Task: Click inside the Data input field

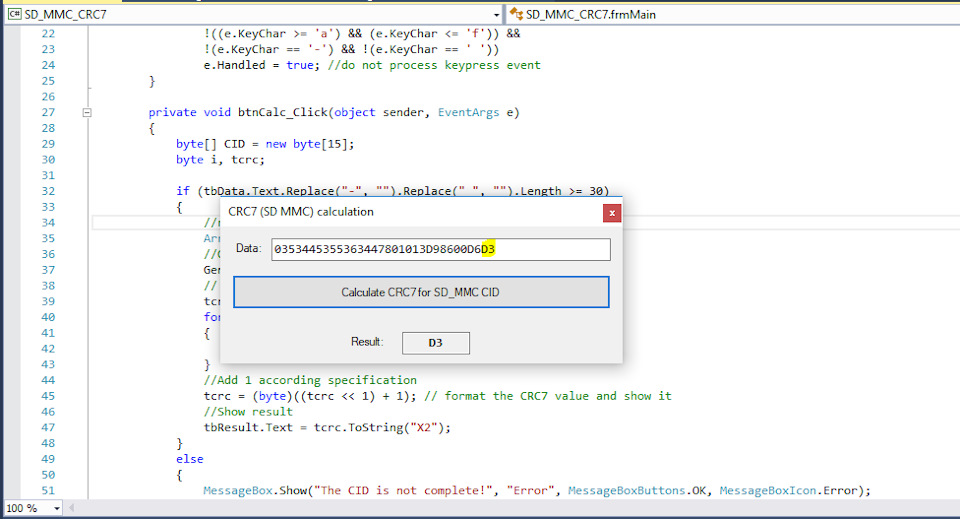Action: (x=441, y=249)
